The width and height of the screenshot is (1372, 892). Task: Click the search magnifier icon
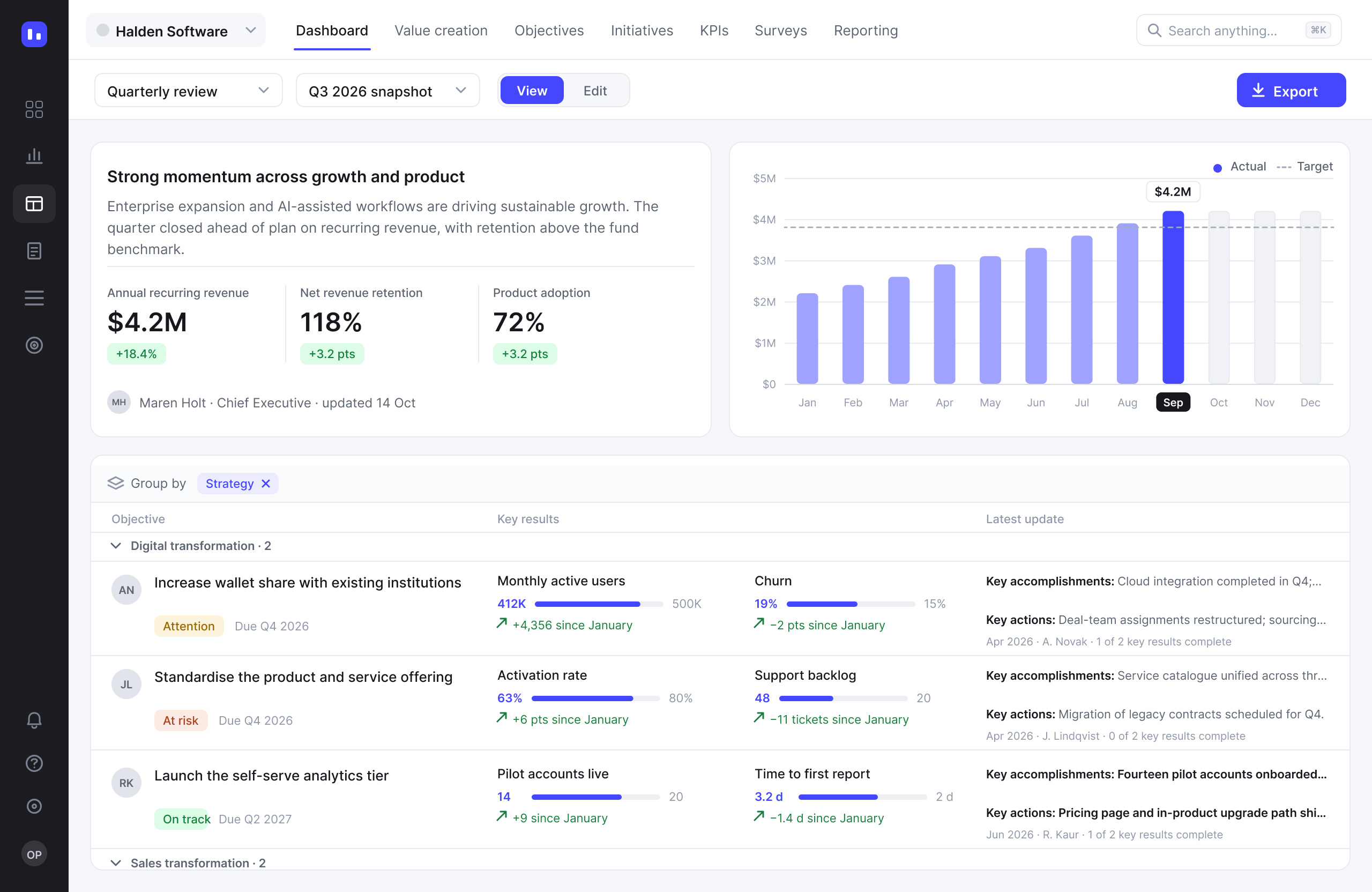(1154, 31)
